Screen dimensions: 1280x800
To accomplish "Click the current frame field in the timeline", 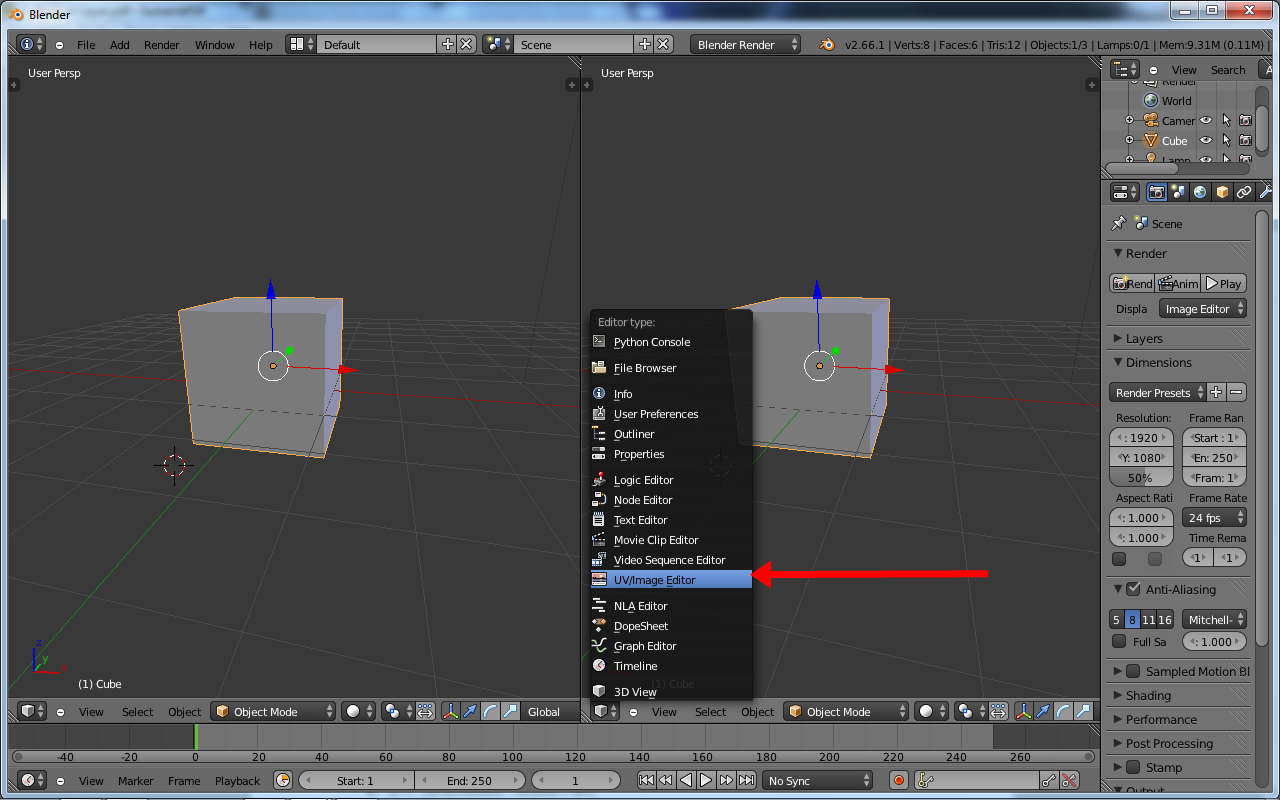I will click(x=576, y=780).
